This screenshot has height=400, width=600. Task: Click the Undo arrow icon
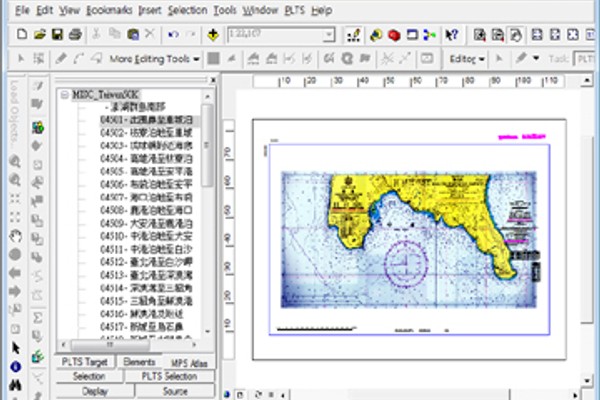point(173,35)
